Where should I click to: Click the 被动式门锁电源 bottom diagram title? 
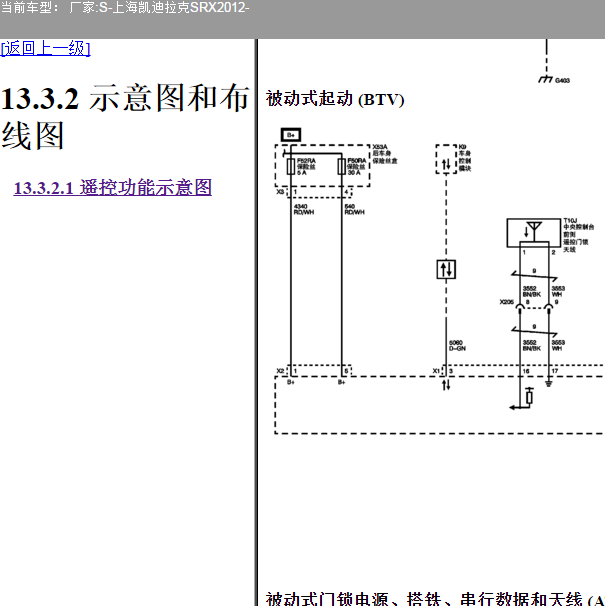(x=435, y=598)
